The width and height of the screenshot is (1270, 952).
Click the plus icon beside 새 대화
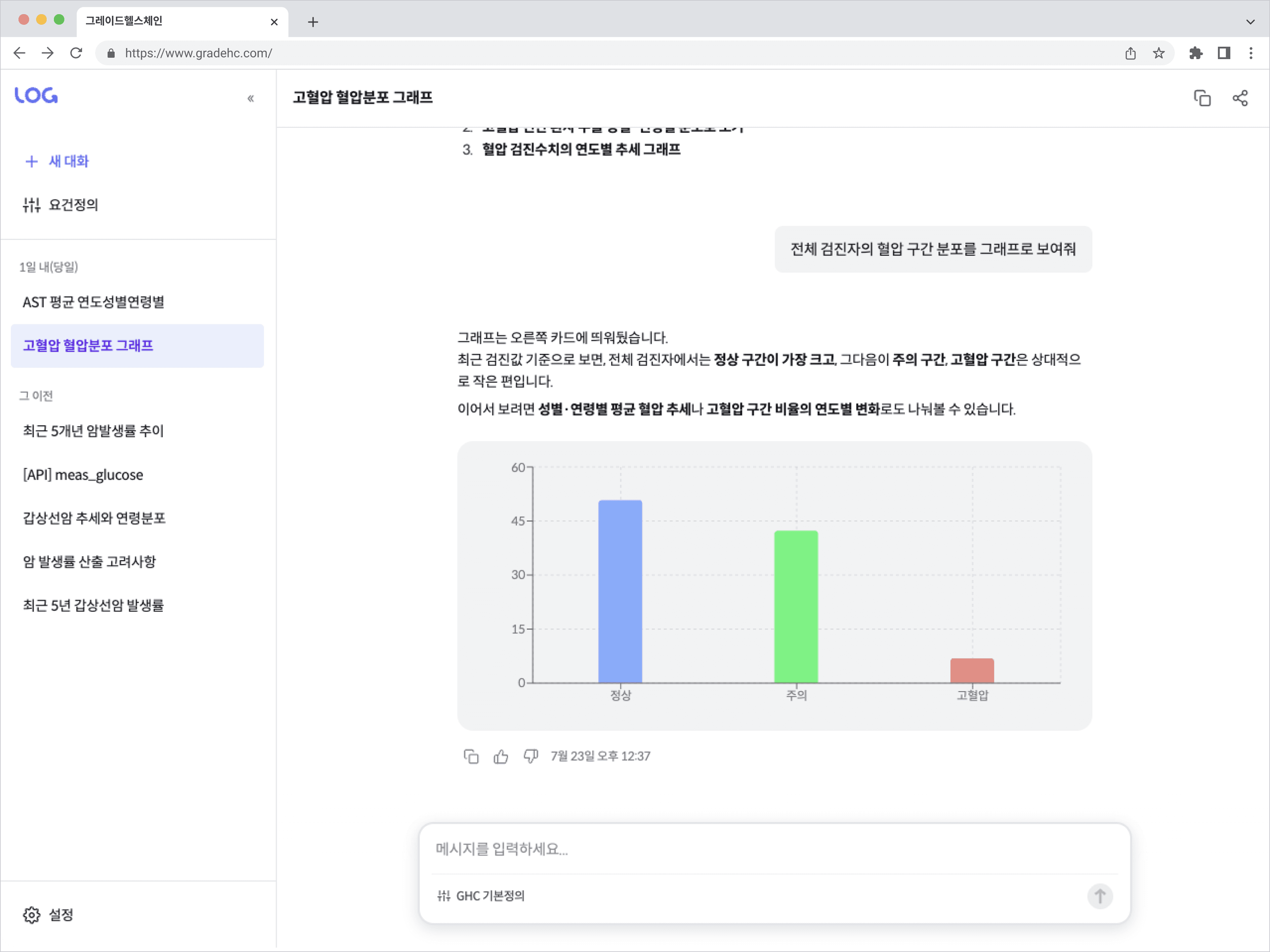[x=31, y=161]
